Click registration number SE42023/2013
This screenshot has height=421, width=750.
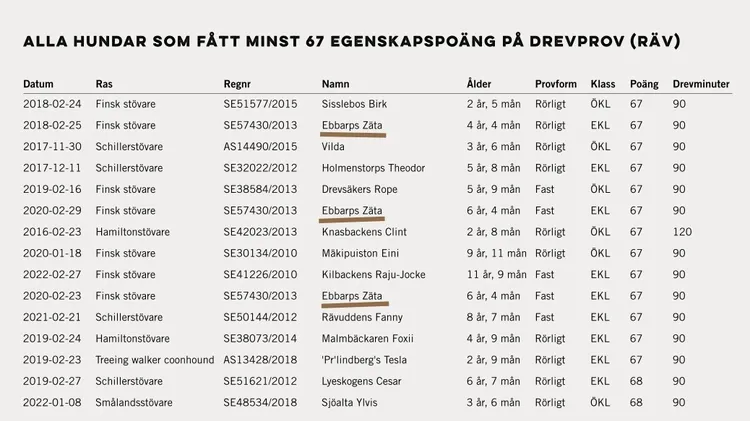pos(260,232)
